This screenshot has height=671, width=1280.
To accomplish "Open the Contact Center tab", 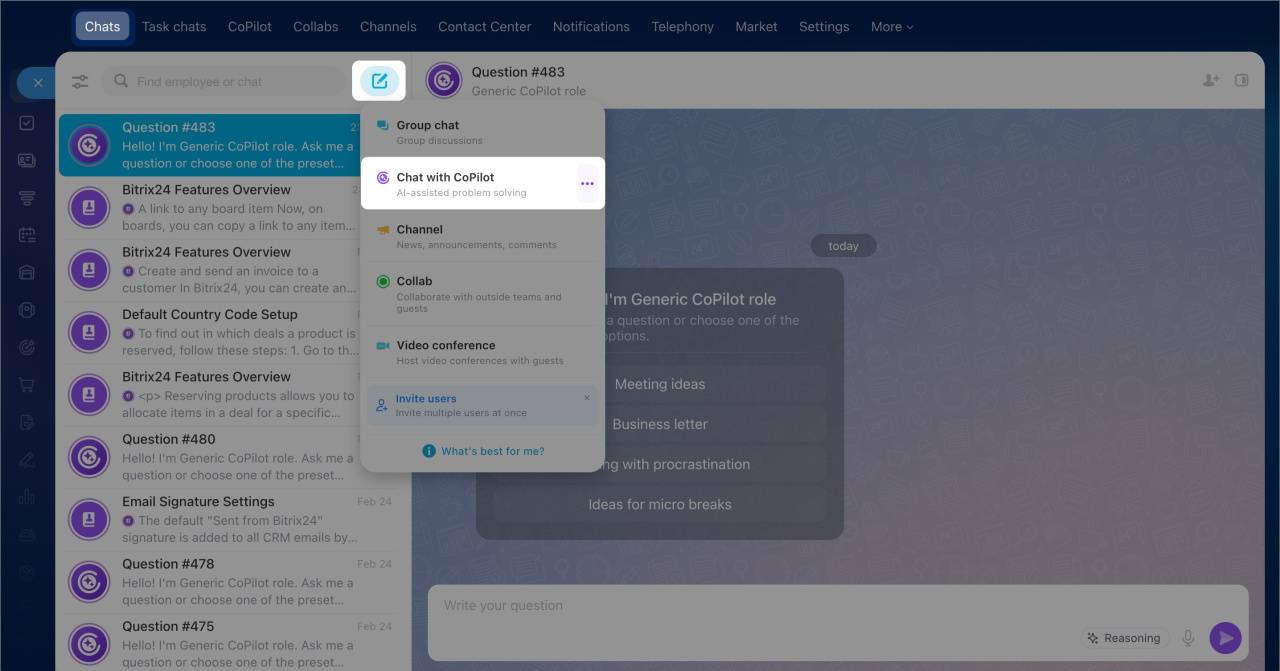I will coord(484,27).
